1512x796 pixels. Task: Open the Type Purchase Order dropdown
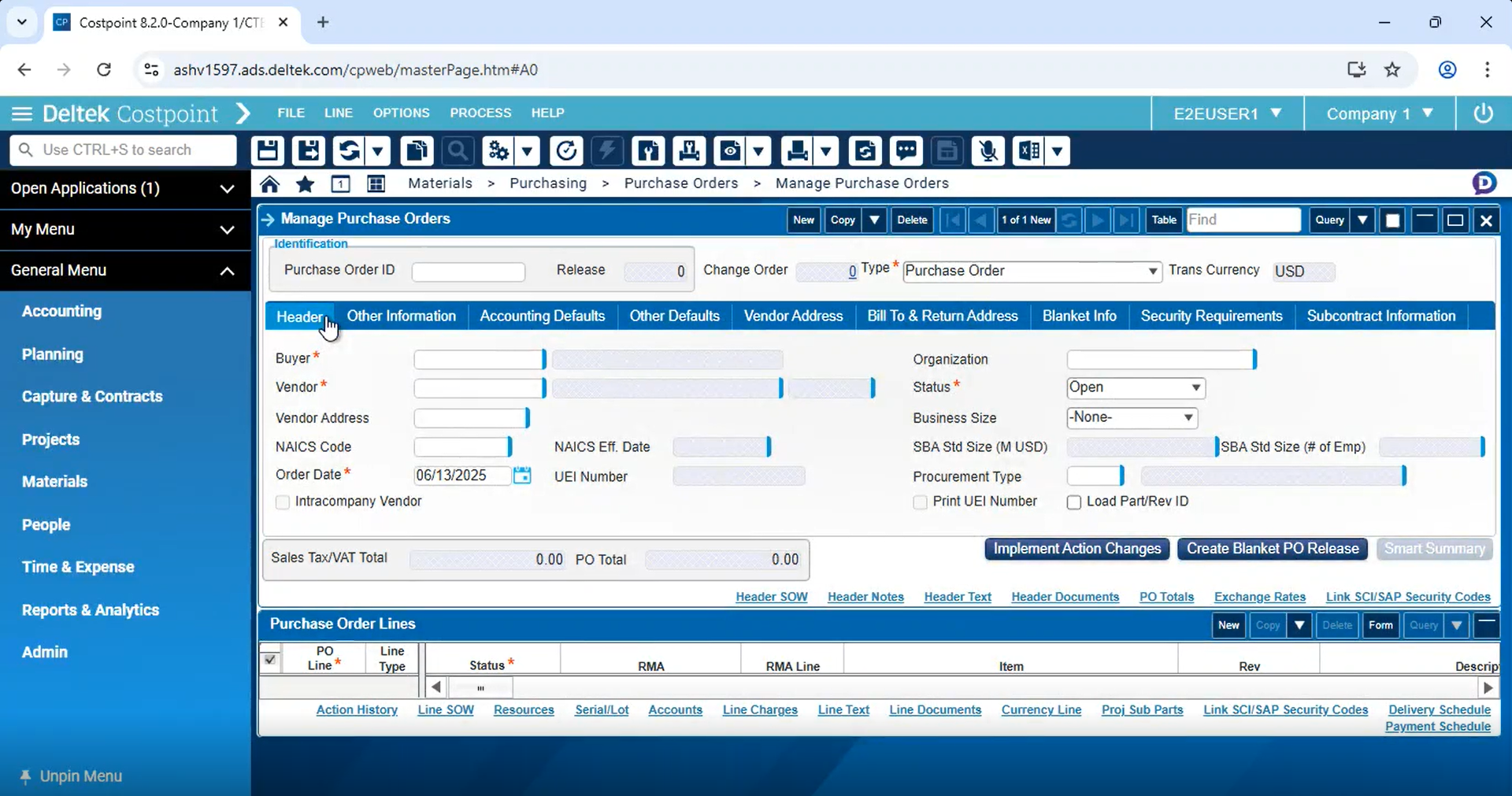tap(1152, 271)
